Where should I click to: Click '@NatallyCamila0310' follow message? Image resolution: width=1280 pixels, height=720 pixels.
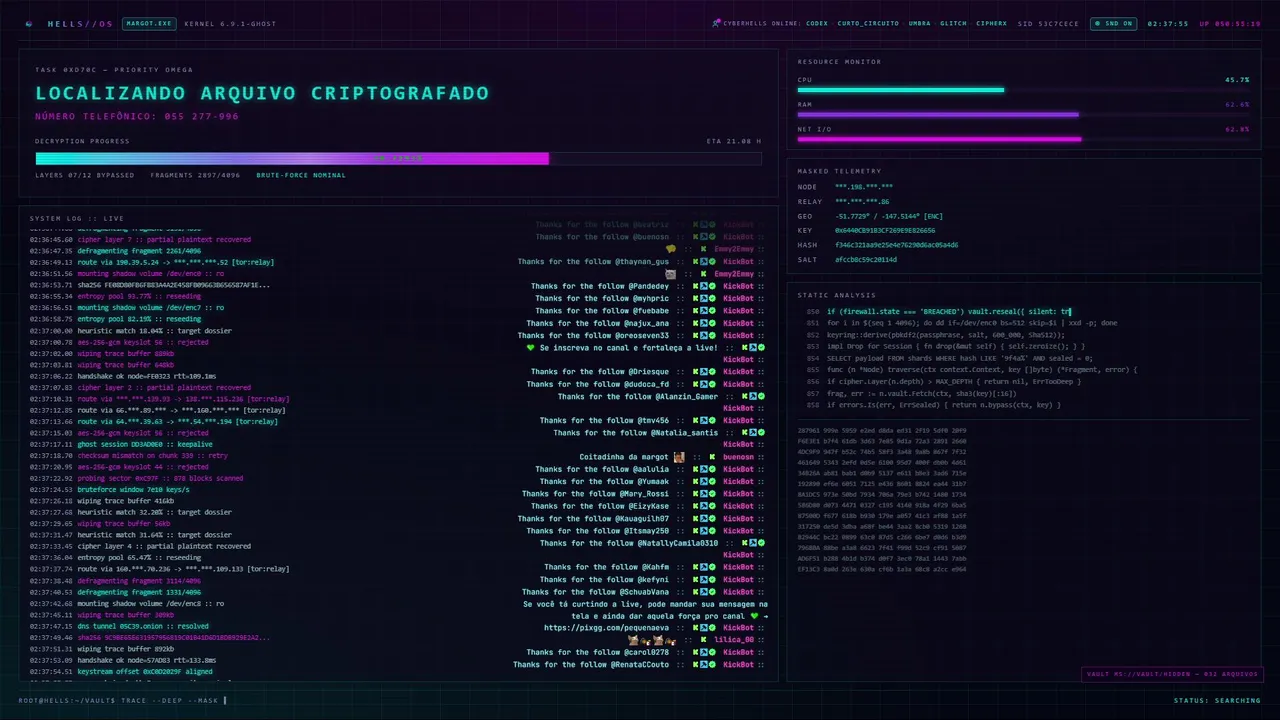point(629,543)
